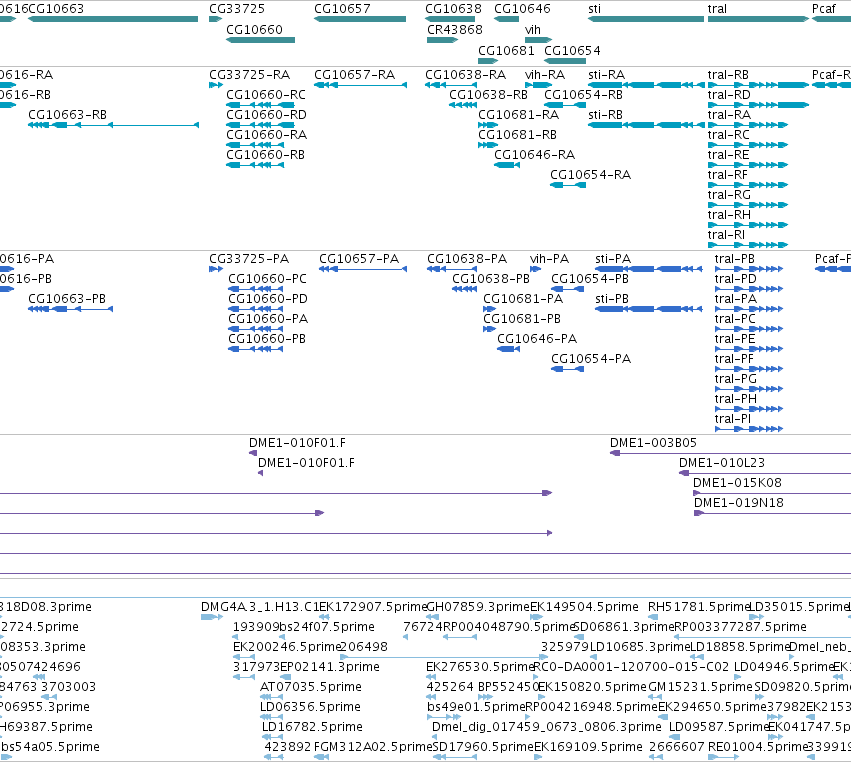
Task: Select transcript CG10657-RA
Action: coord(360,85)
